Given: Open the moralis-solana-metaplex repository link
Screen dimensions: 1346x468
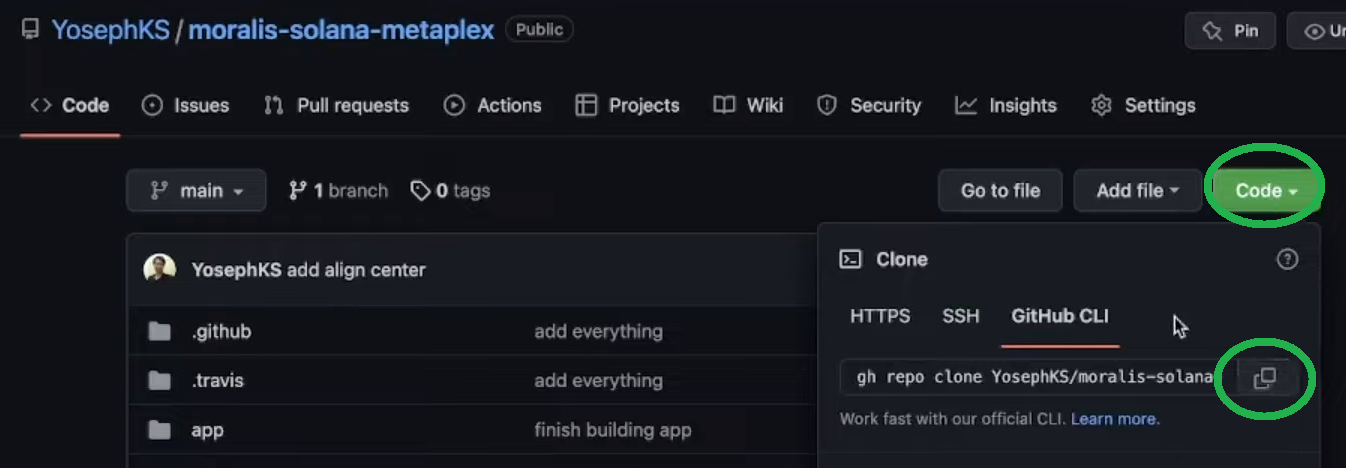Looking at the screenshot, I should (x=341, y=30).
